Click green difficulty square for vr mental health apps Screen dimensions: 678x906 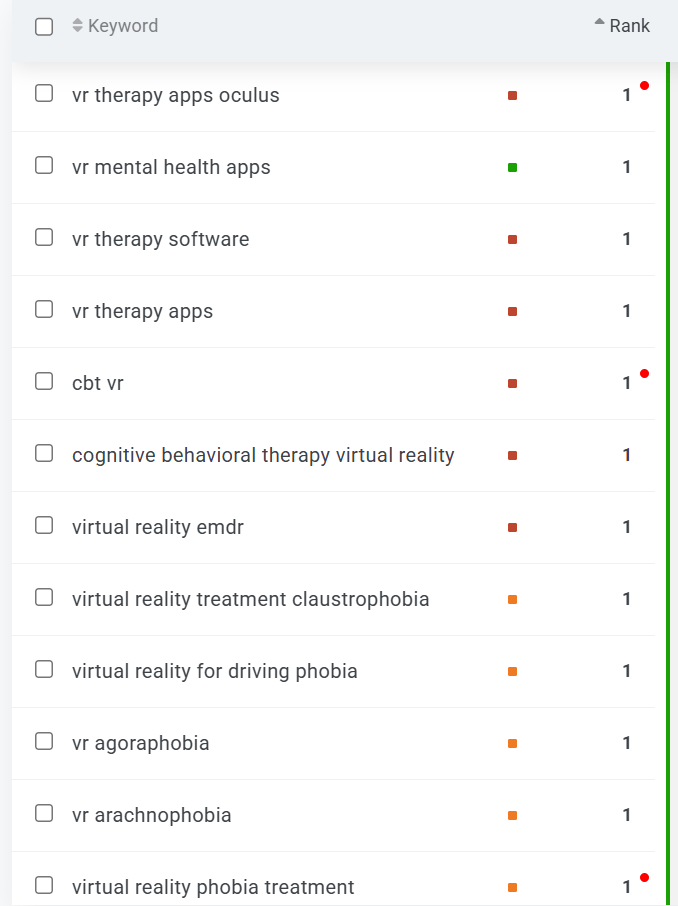512,168
